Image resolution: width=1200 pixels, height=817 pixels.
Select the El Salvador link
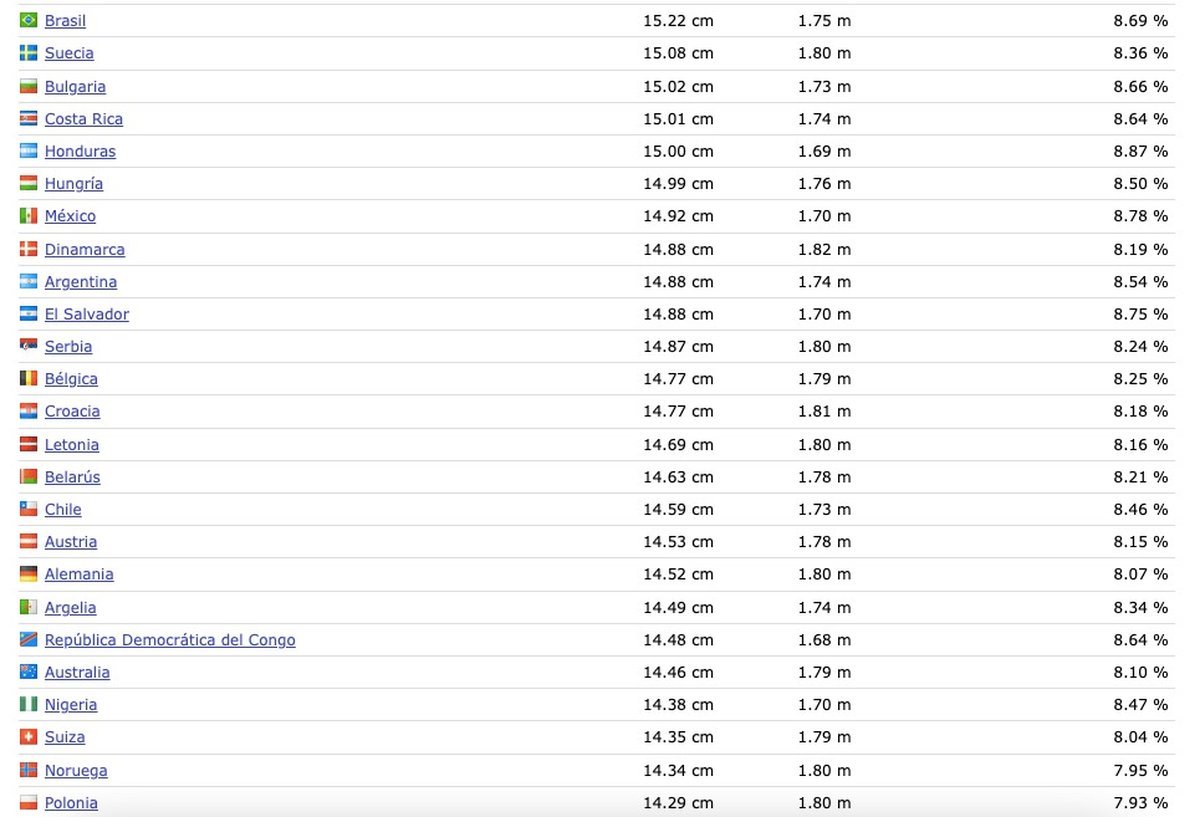pos(87,314)
